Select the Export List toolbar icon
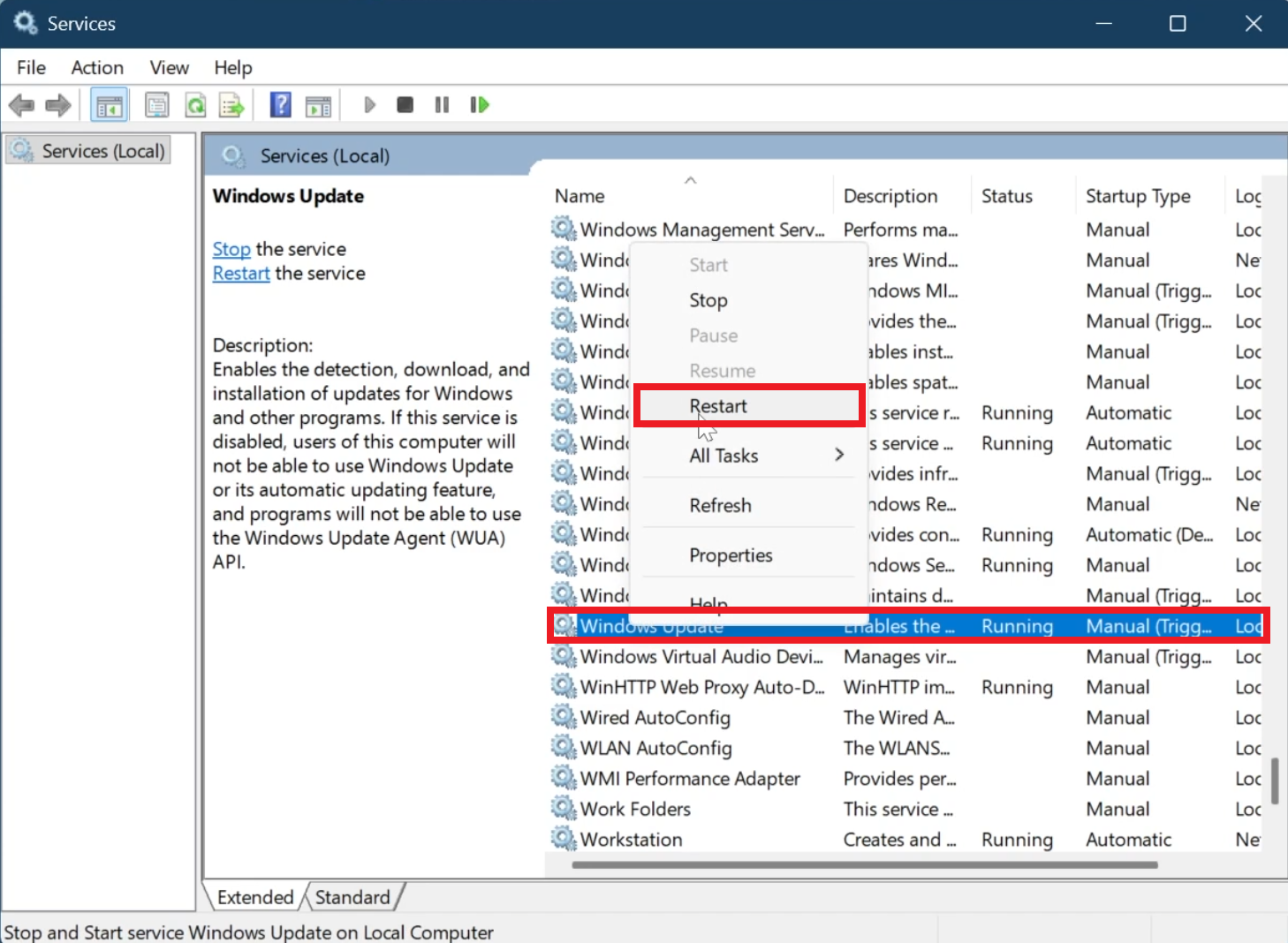 click(x=231, y=104)
